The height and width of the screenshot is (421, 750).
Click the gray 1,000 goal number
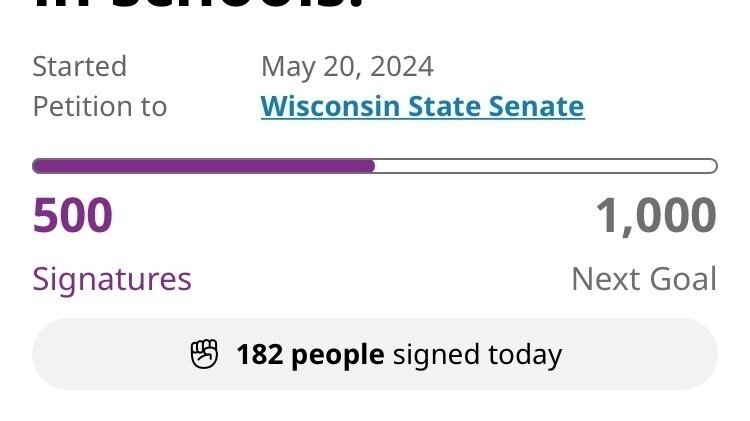click(x=656, y=216)
